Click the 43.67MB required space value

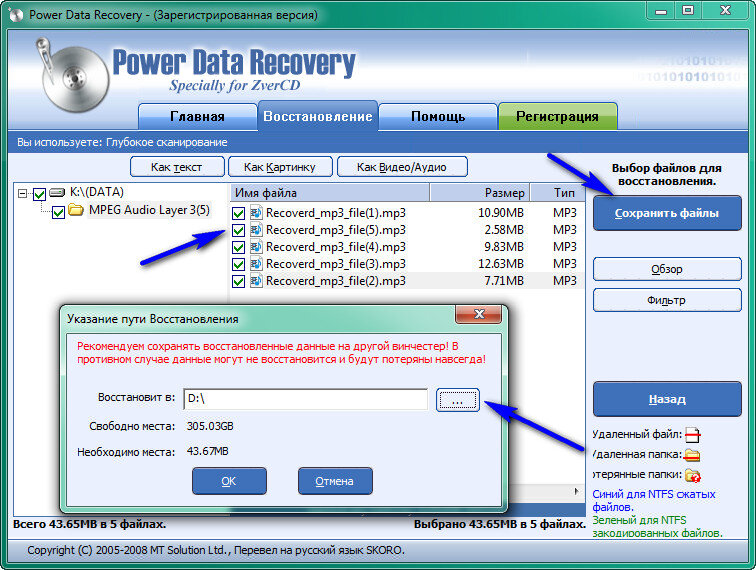pos(208,451)
